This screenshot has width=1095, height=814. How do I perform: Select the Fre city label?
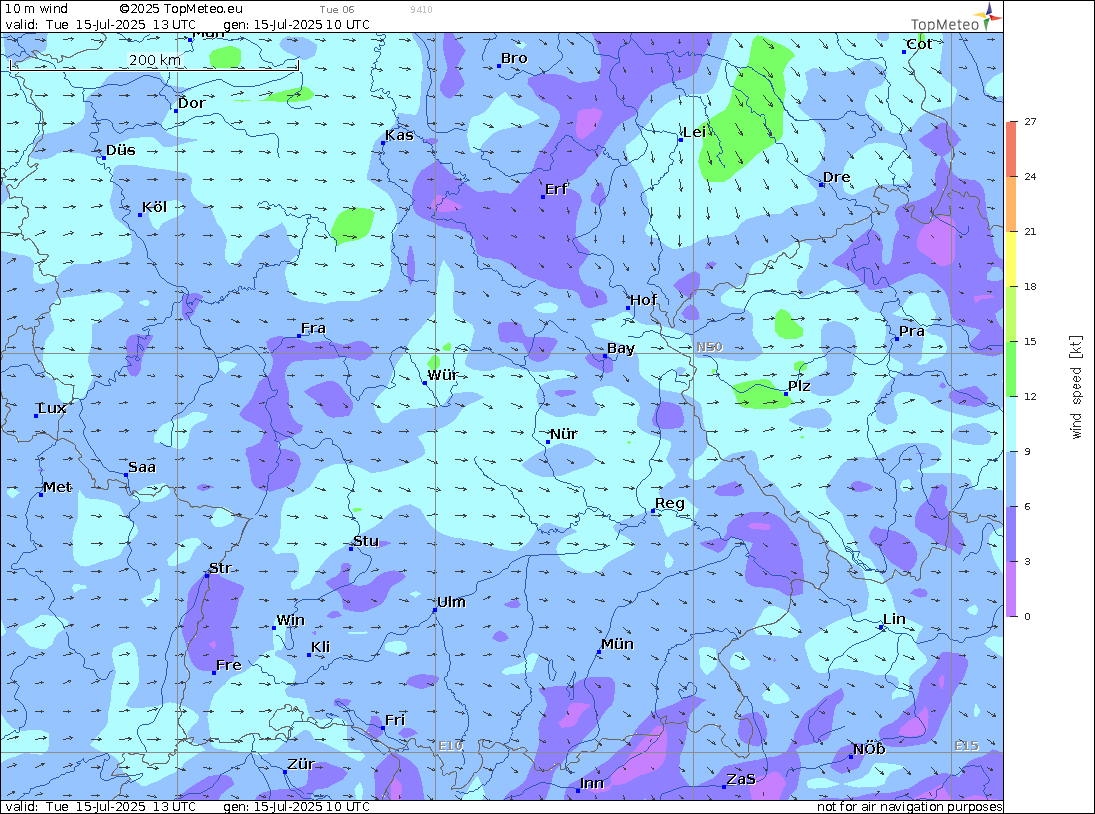pyautogui.click(x=228, y=665)
